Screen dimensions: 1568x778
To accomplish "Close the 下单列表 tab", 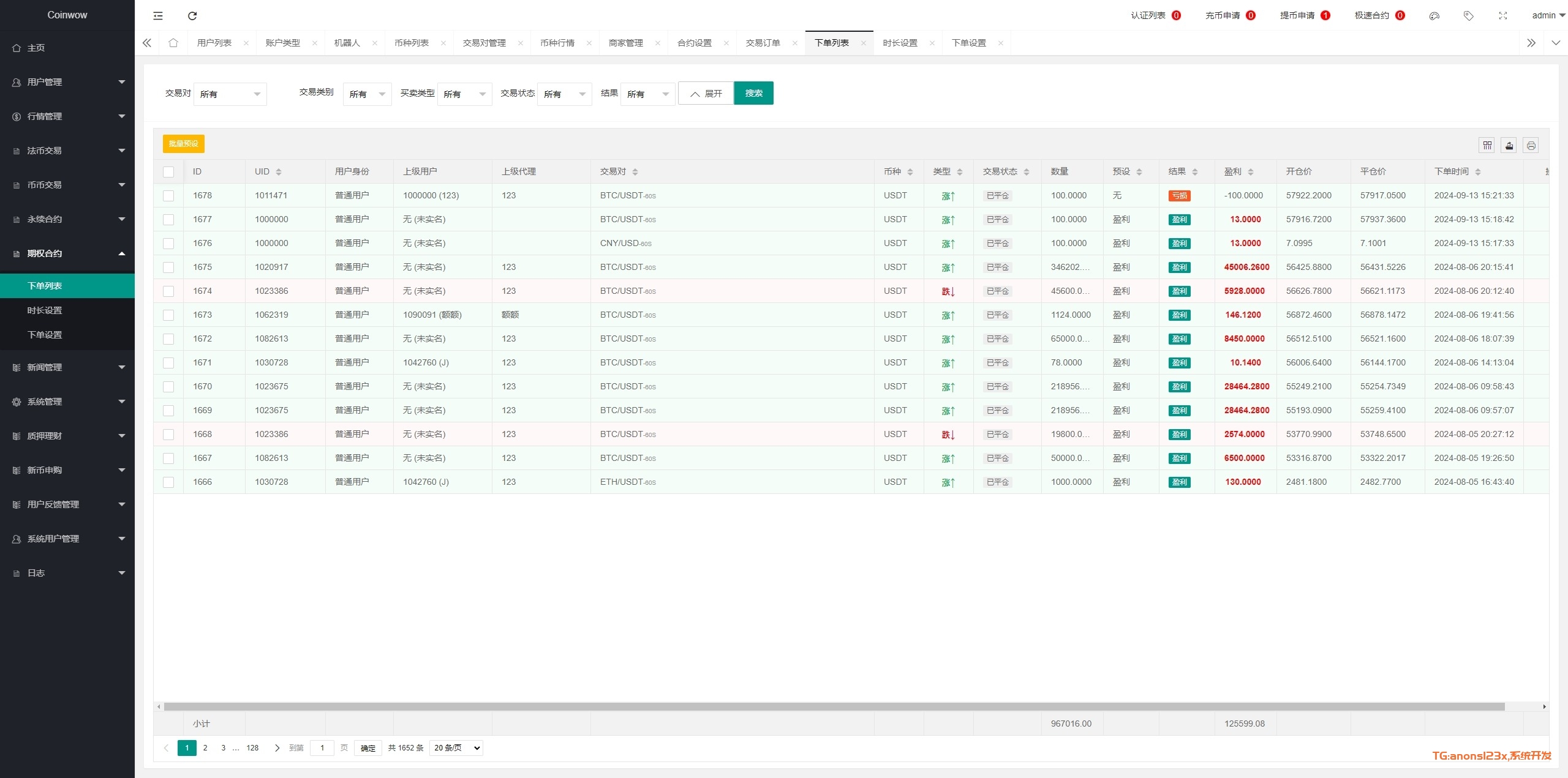I will pyautogui.click(x=864, y=43).
